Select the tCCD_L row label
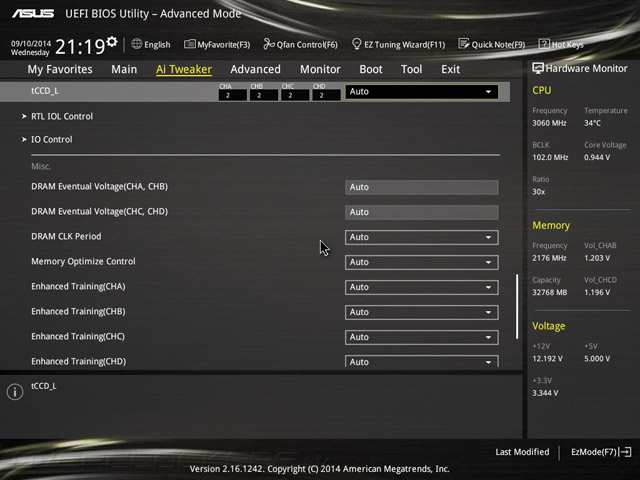 (45, 91)
